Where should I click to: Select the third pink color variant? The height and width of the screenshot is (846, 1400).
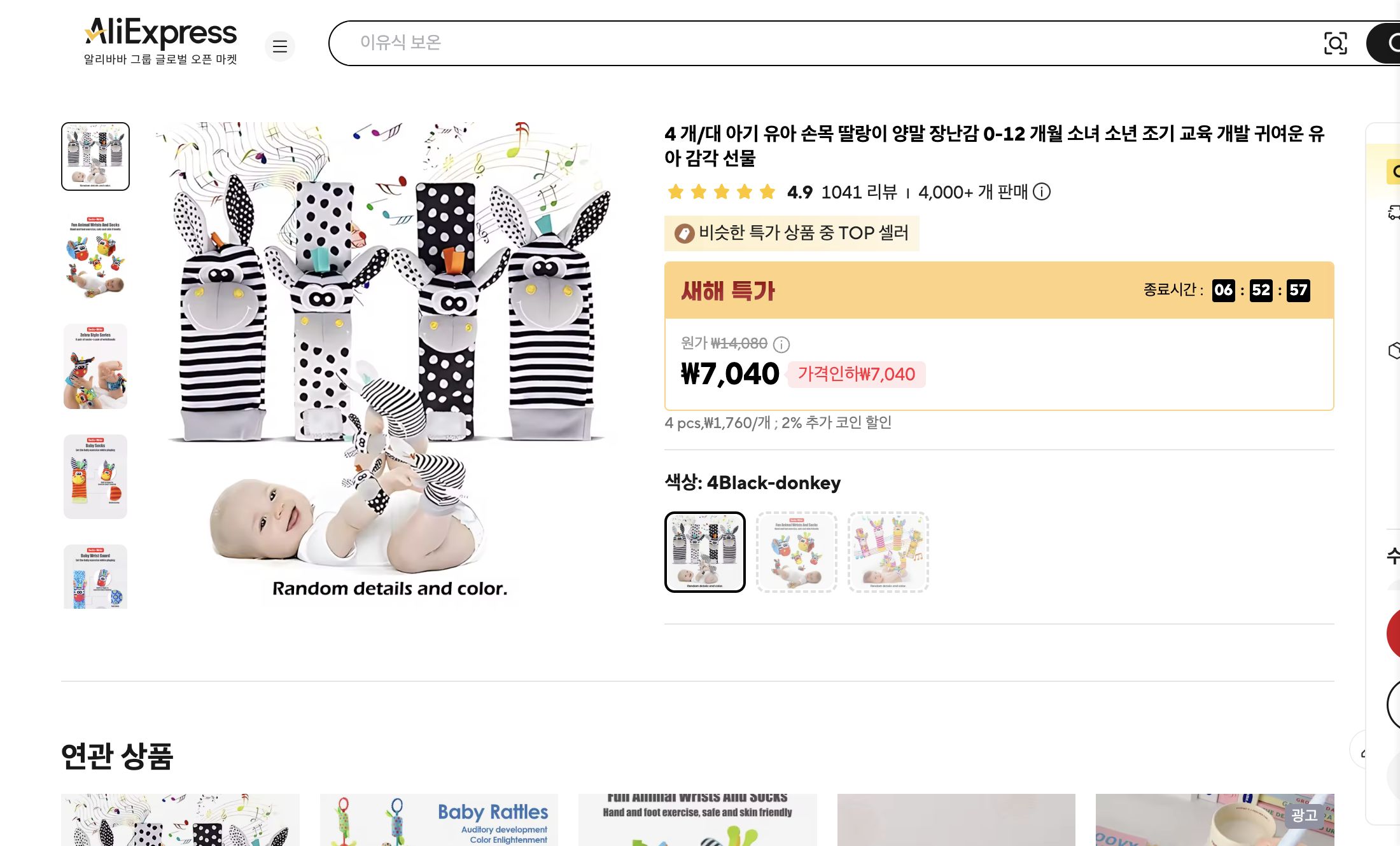[888, 552]
